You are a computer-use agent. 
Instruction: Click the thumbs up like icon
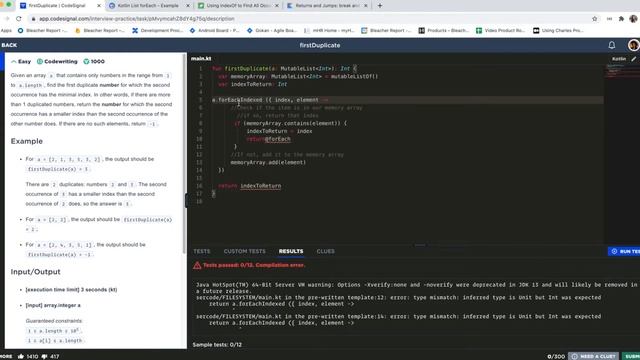[21, 356]
